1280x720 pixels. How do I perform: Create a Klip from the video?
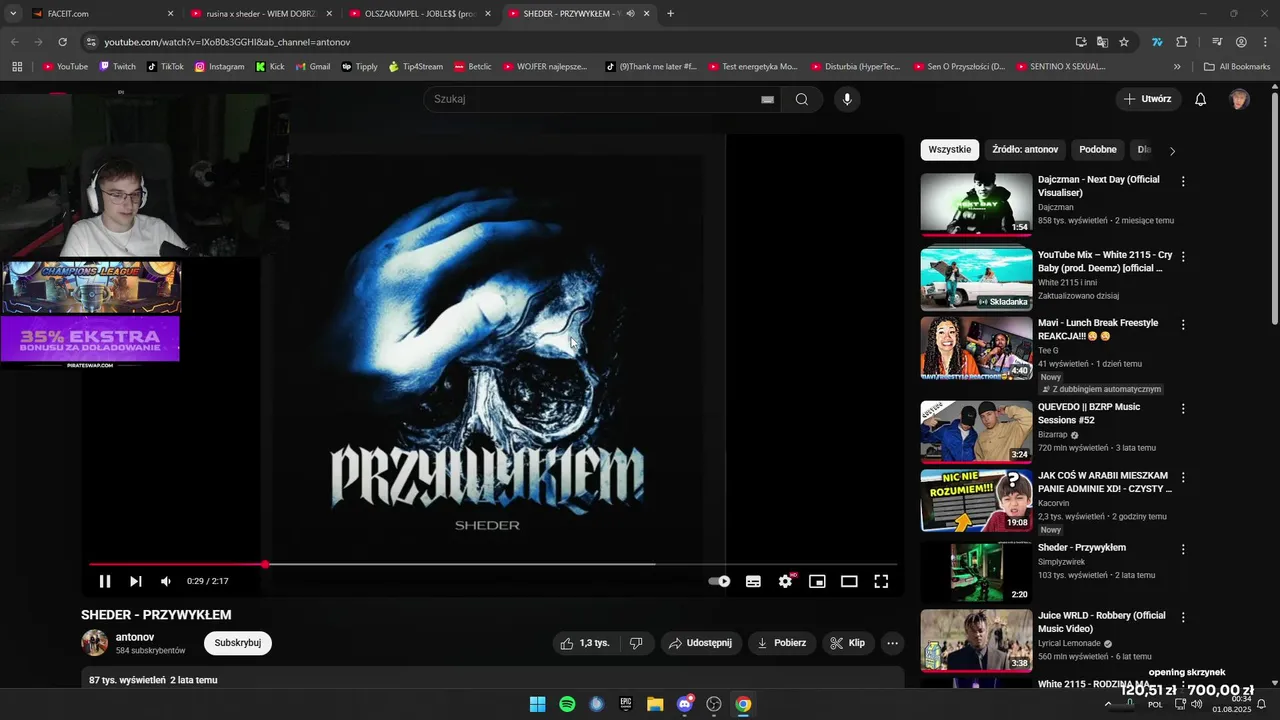pos(848,643)
